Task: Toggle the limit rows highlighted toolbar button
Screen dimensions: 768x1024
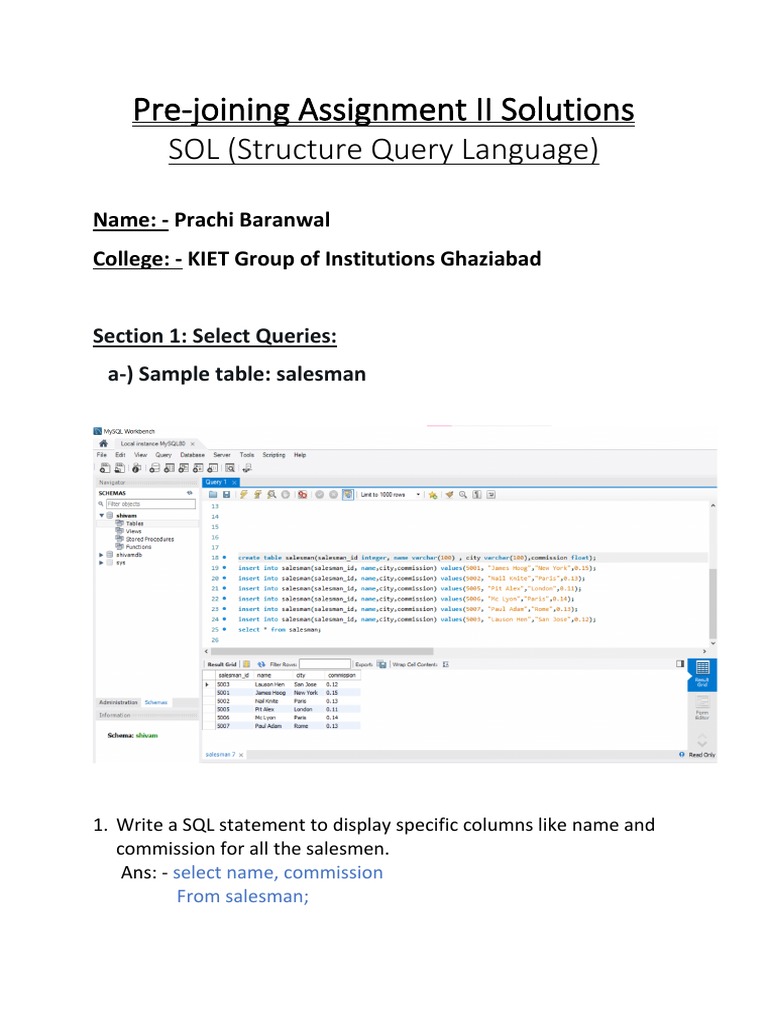Action: tap(347, 494)
